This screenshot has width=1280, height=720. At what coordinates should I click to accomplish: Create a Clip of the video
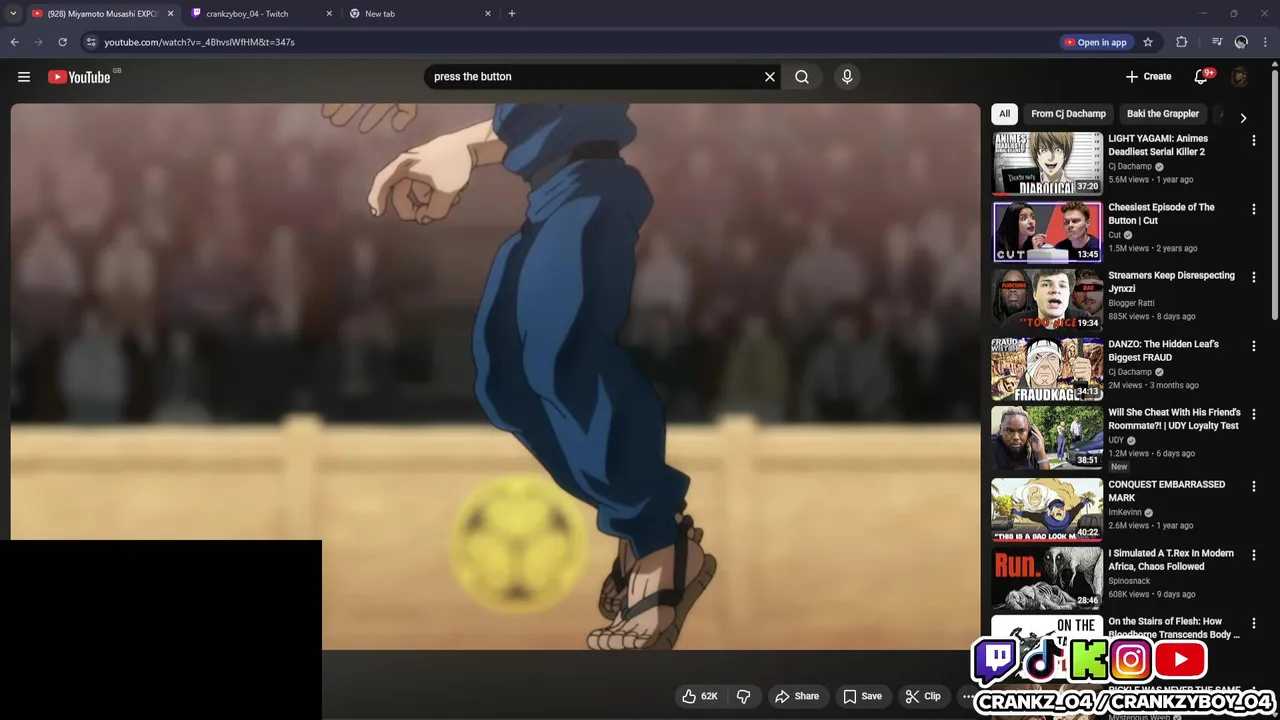(x=923, y=696)
